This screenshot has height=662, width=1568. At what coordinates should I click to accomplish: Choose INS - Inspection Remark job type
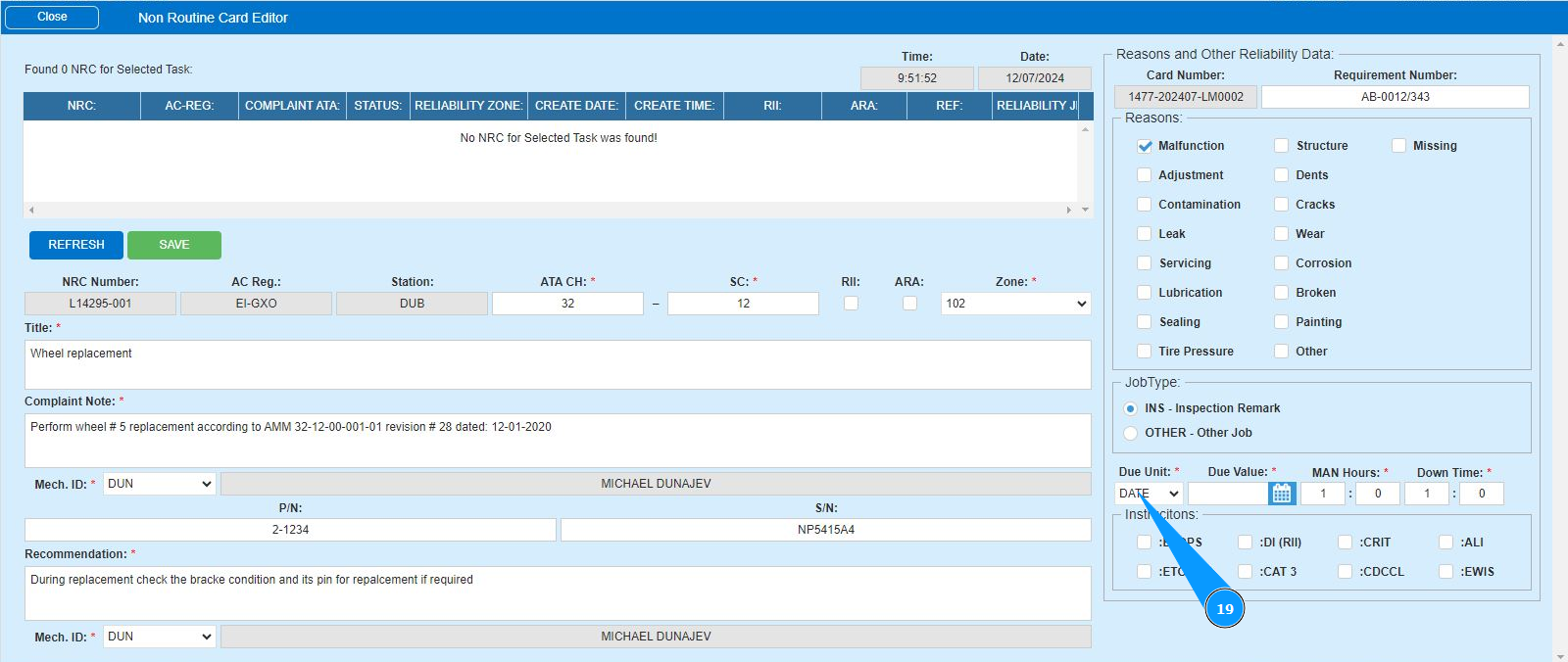click(x=1131, y=408)
